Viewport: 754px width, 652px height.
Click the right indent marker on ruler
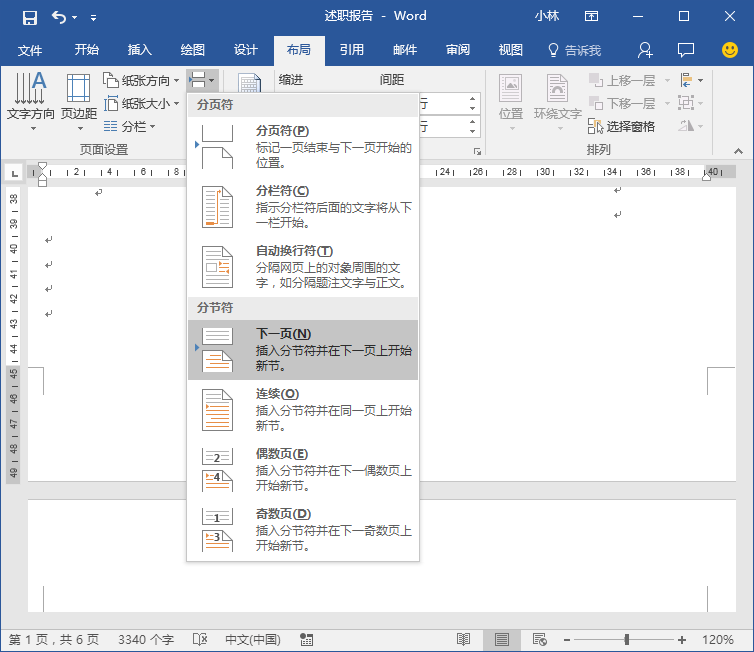click(706, 176)
